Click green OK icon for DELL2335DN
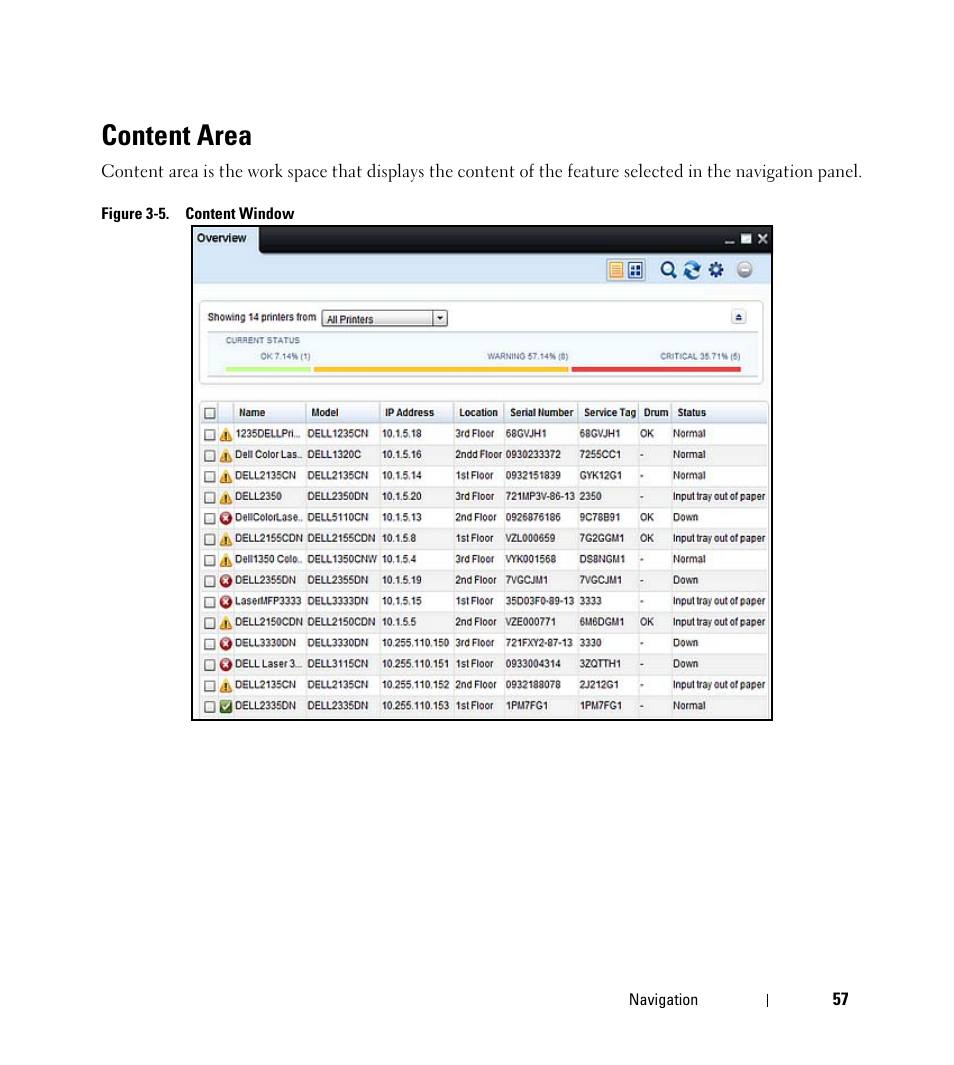 pos(225,706)
